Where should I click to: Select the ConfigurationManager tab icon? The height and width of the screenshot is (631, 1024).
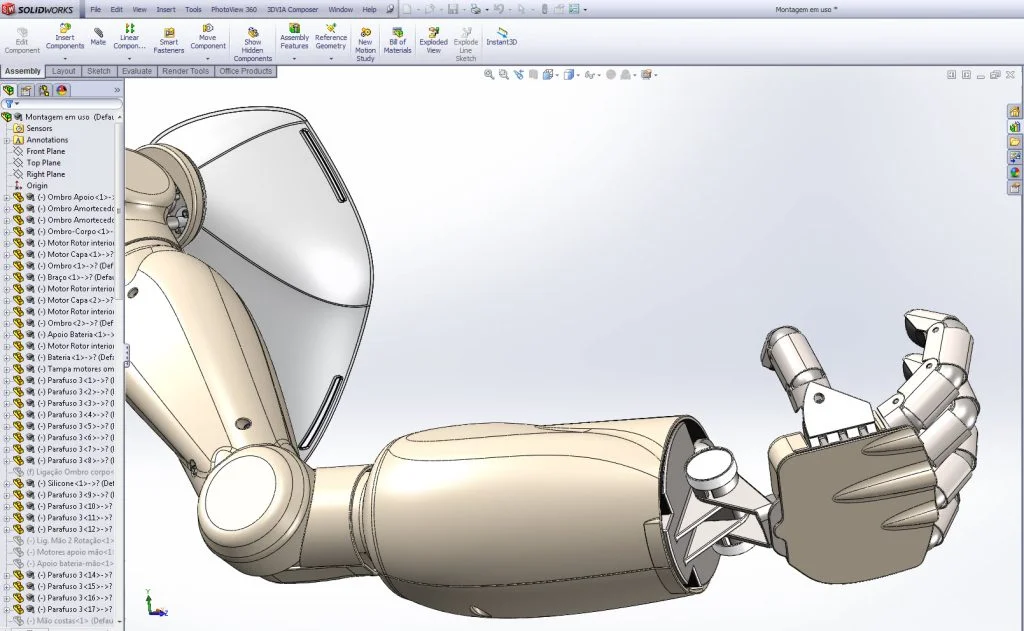[44, 90]
